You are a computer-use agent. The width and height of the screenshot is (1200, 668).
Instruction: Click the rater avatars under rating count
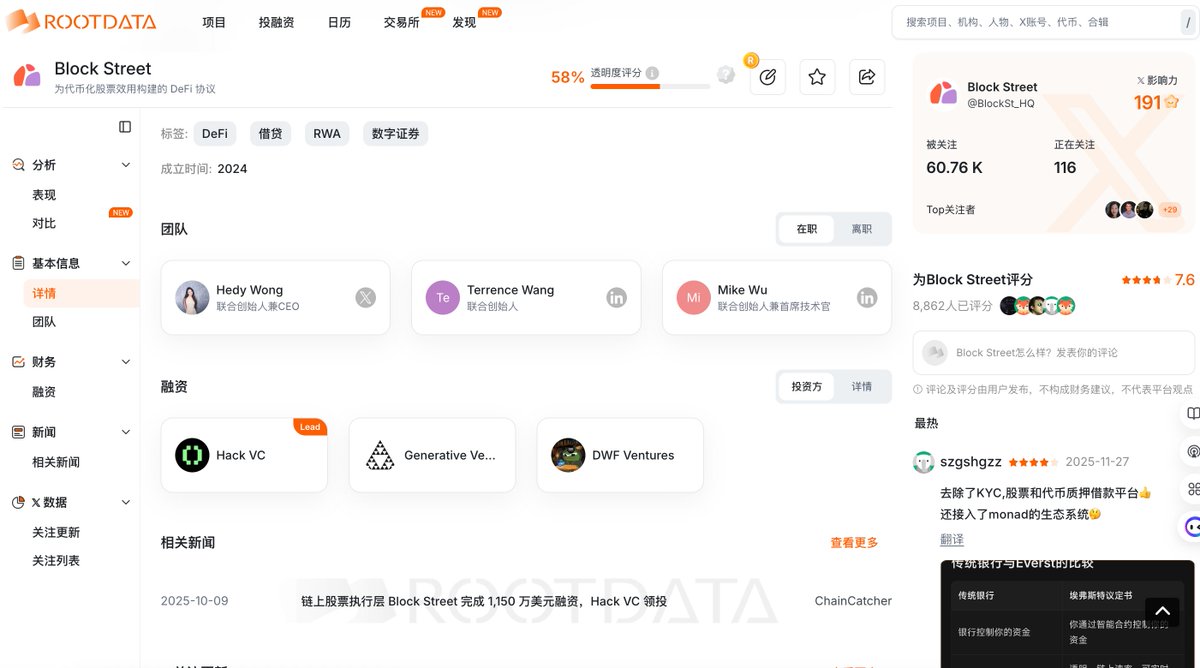point(1037,306)
